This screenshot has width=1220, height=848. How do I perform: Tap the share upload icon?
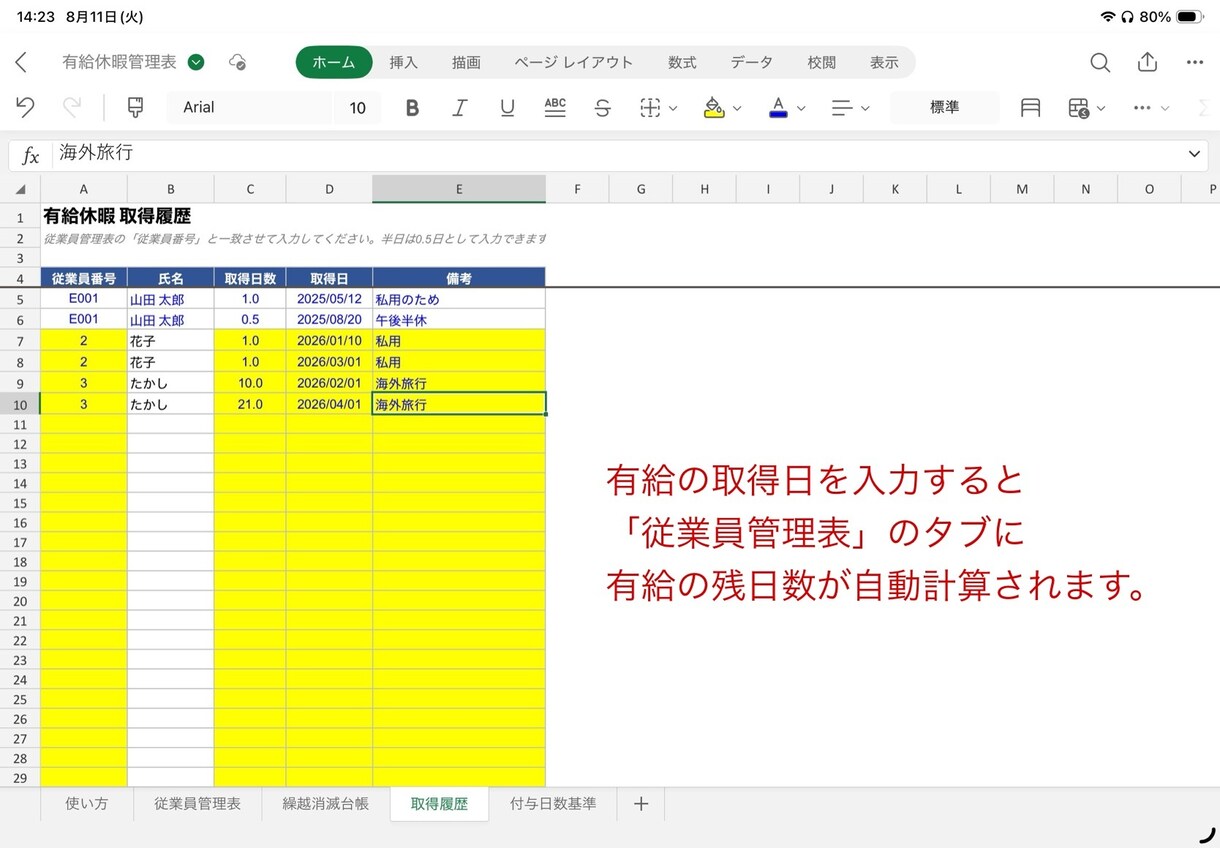pyautogui.click(x=1147, y=62)
